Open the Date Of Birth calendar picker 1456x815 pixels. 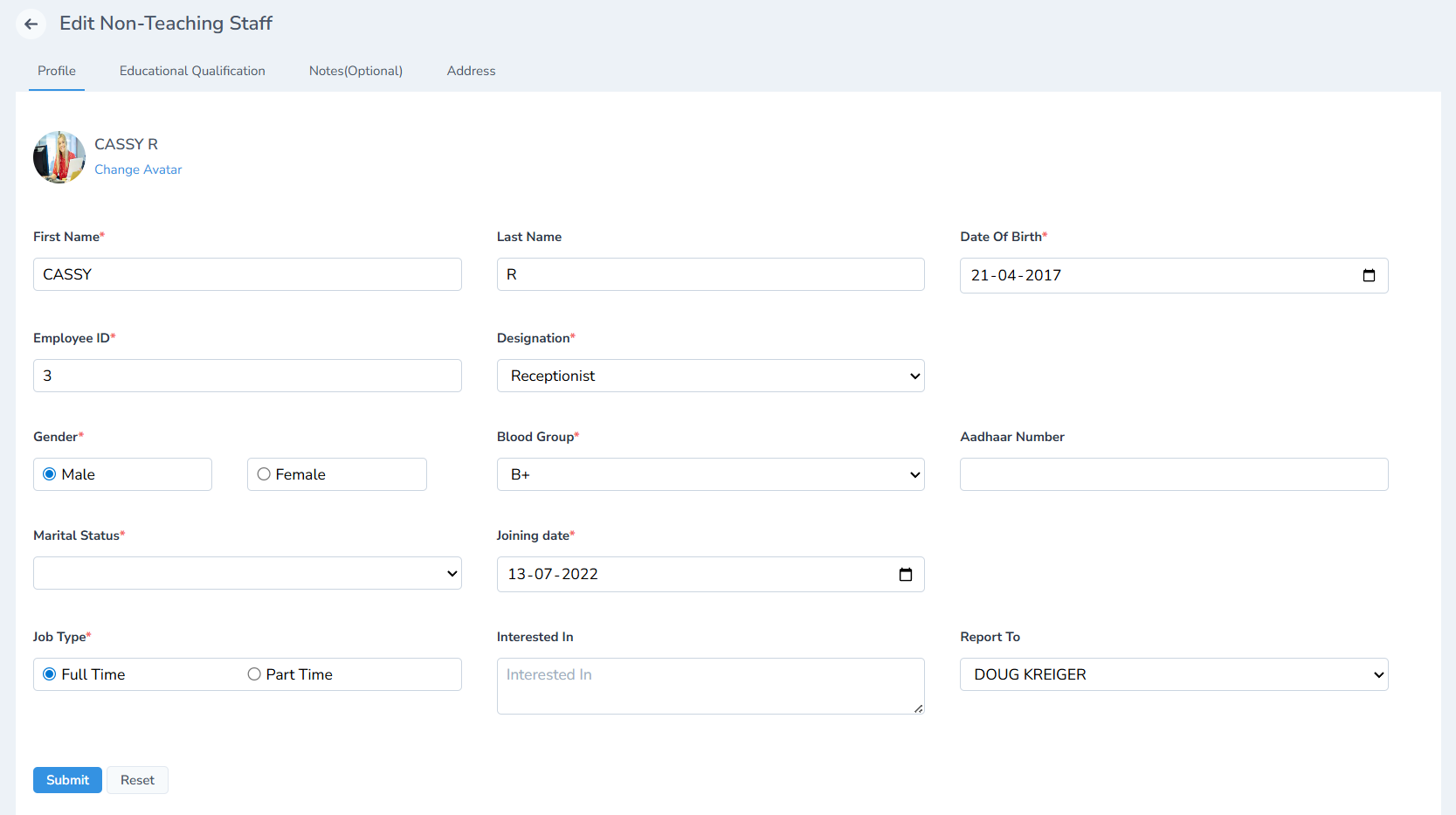1370,275
